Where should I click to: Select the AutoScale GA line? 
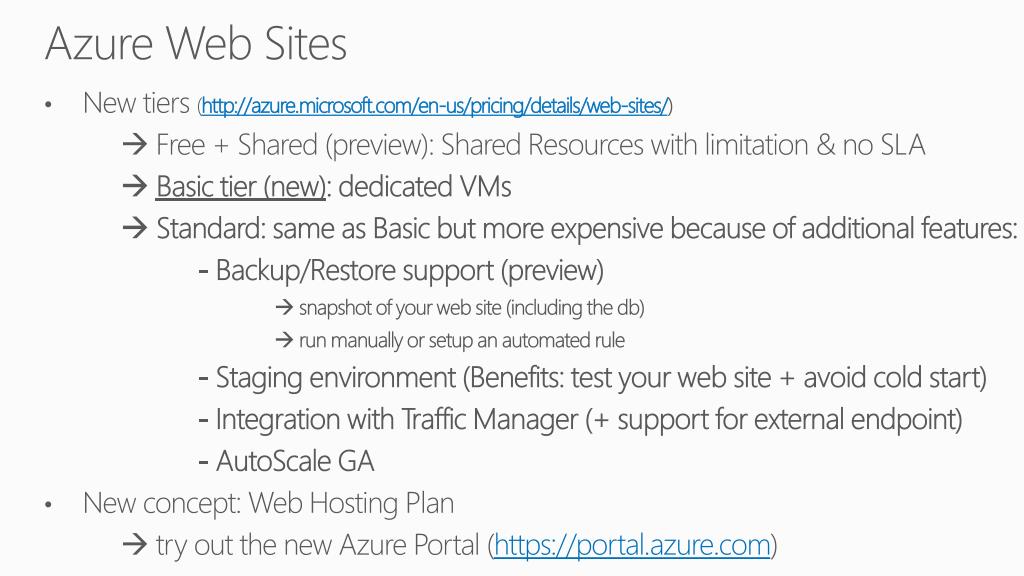tap(287, 461)
